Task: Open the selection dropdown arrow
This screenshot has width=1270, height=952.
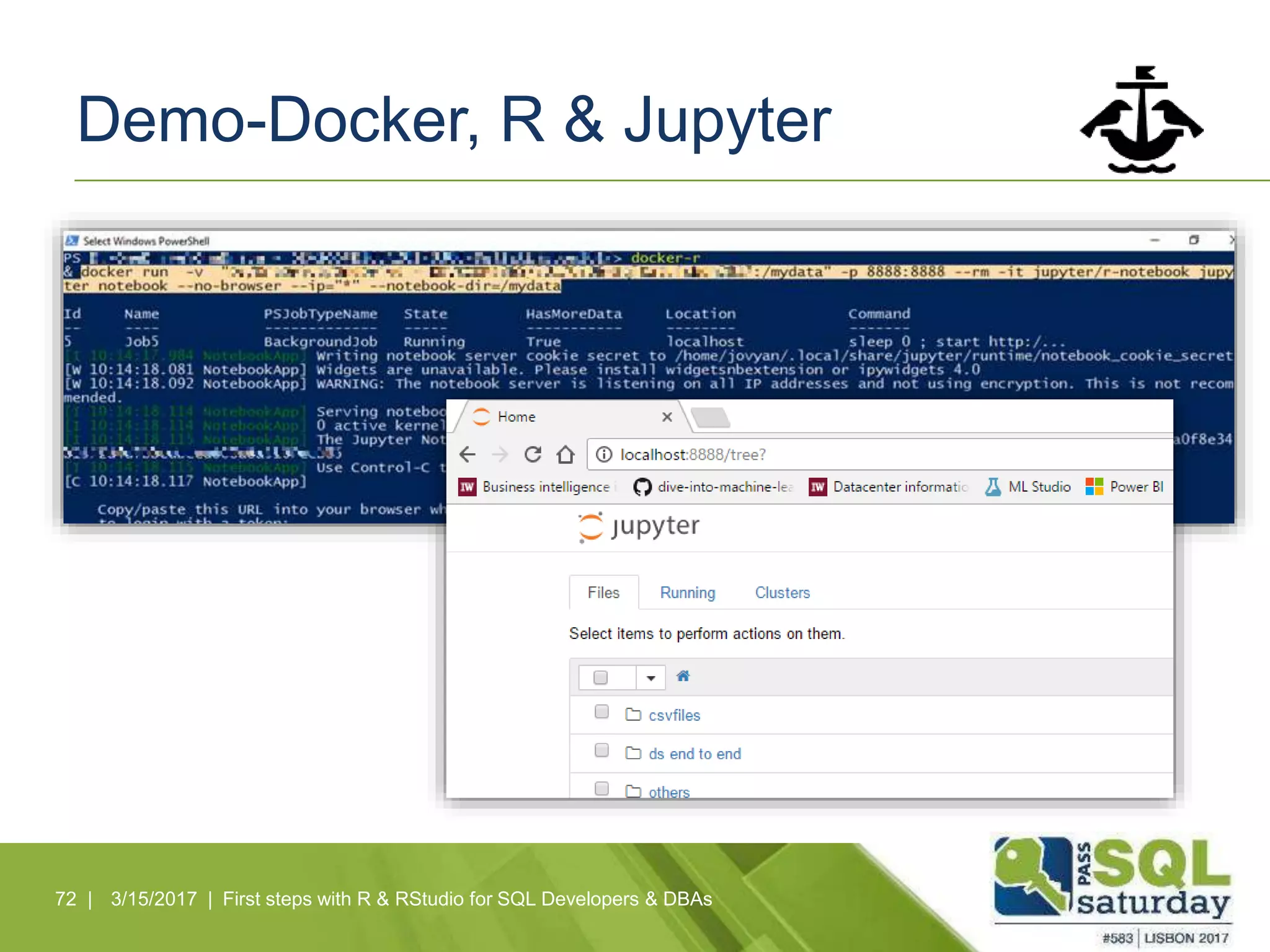Action: (x=651, y=678)
